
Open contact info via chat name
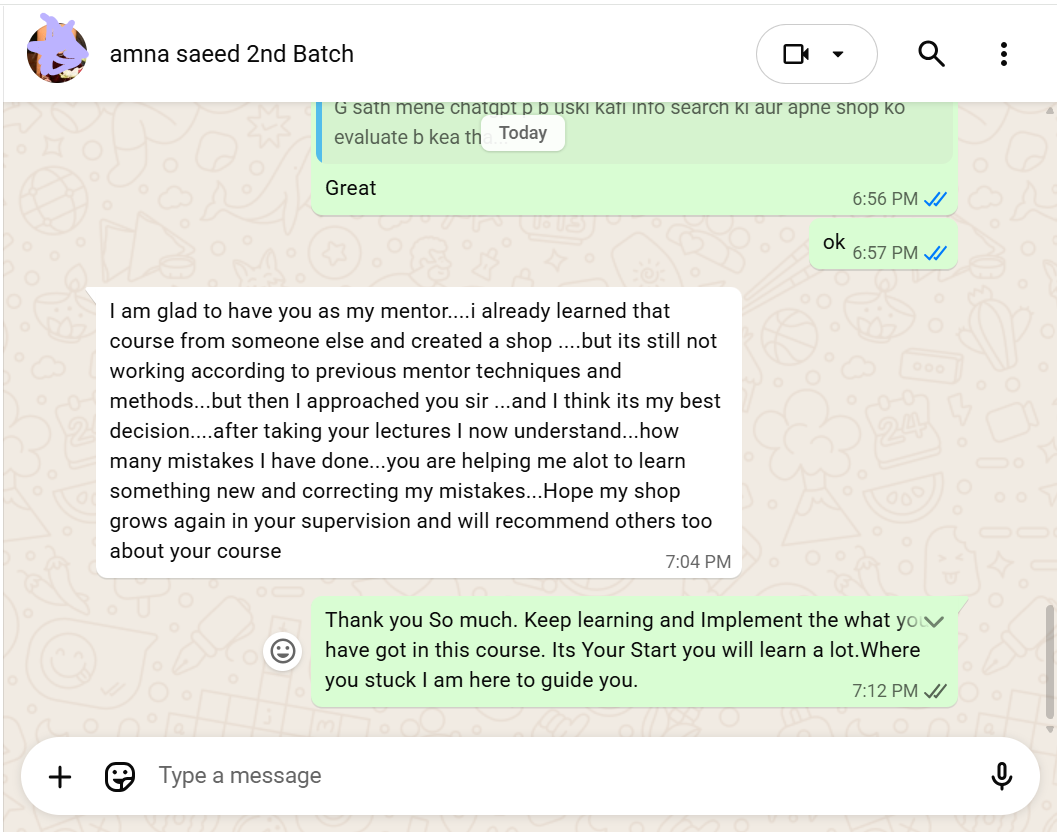(x=231, y=54)
